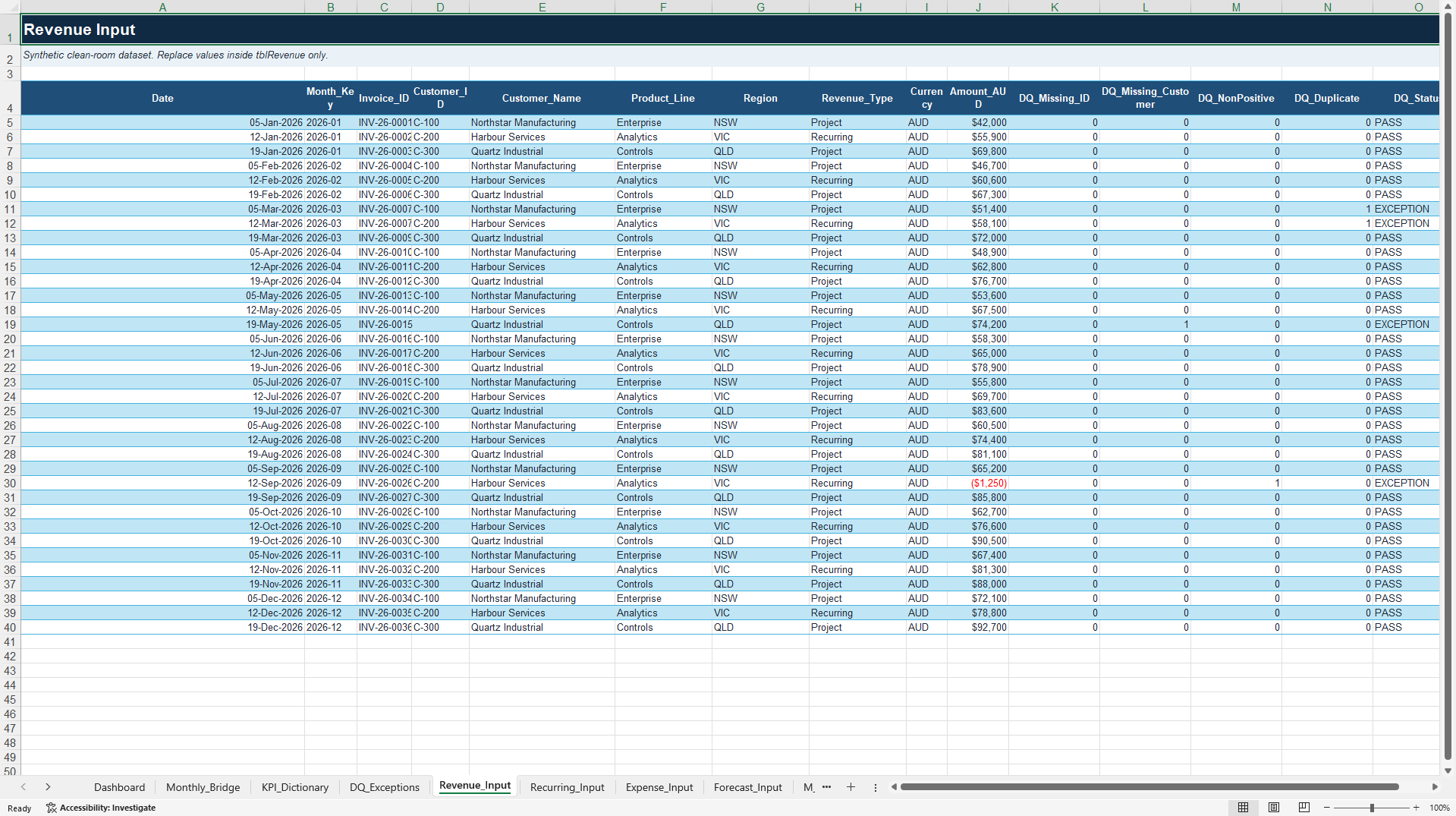Select the synthetic clean-room dataset note
The width and height of the screenshot is (1456, 816).
pyautogui.click(x=175, y=55)
